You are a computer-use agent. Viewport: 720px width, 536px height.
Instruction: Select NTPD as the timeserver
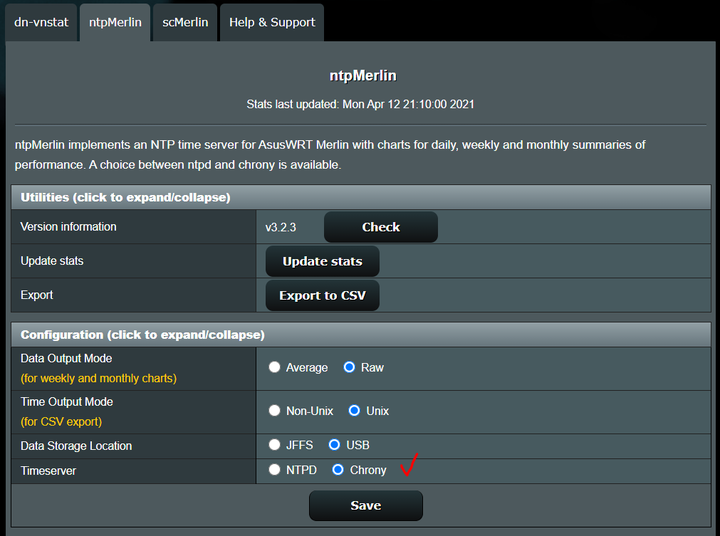point(275,469)
